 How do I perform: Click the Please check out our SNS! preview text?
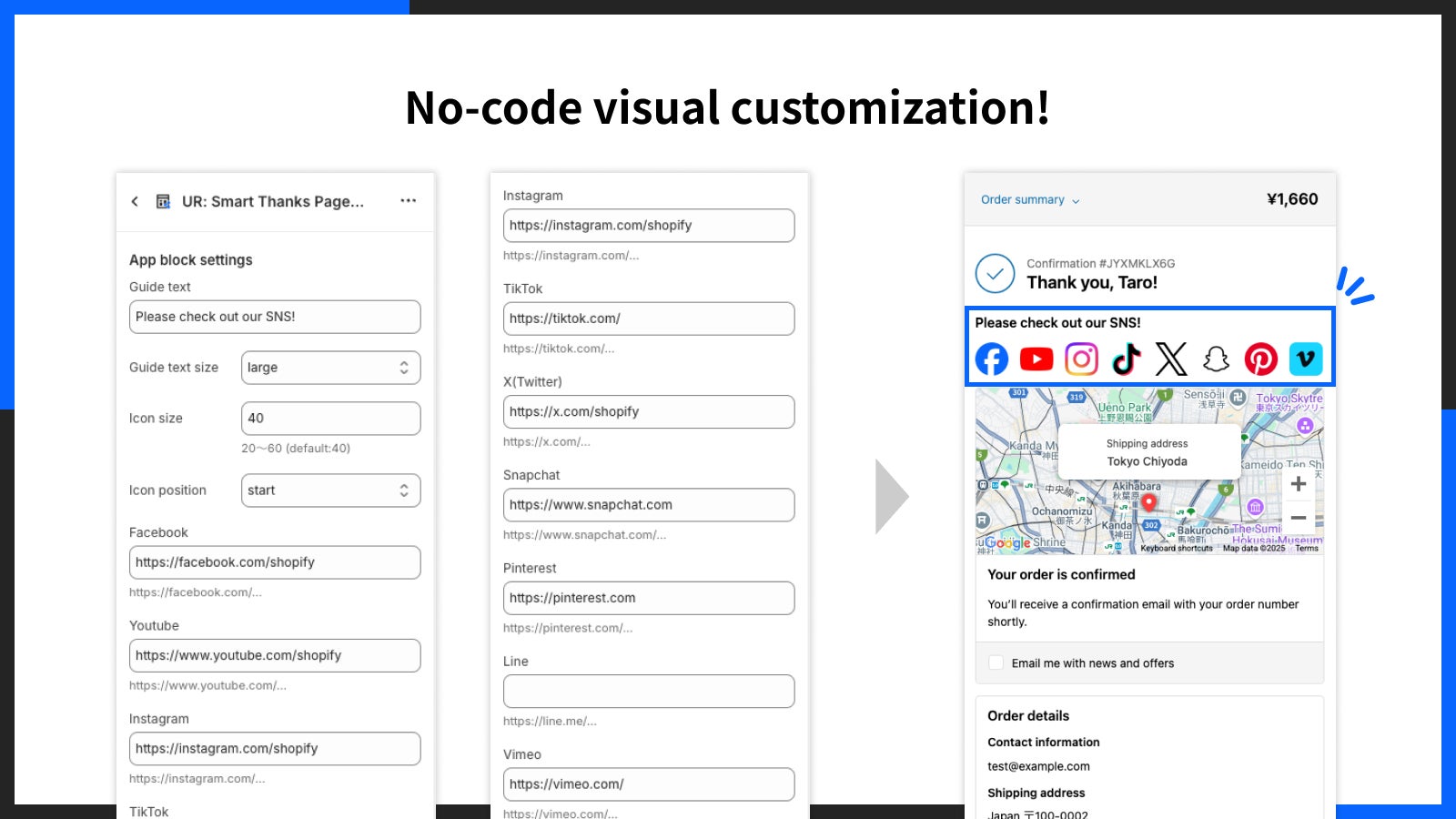[x=1058, y=323]
